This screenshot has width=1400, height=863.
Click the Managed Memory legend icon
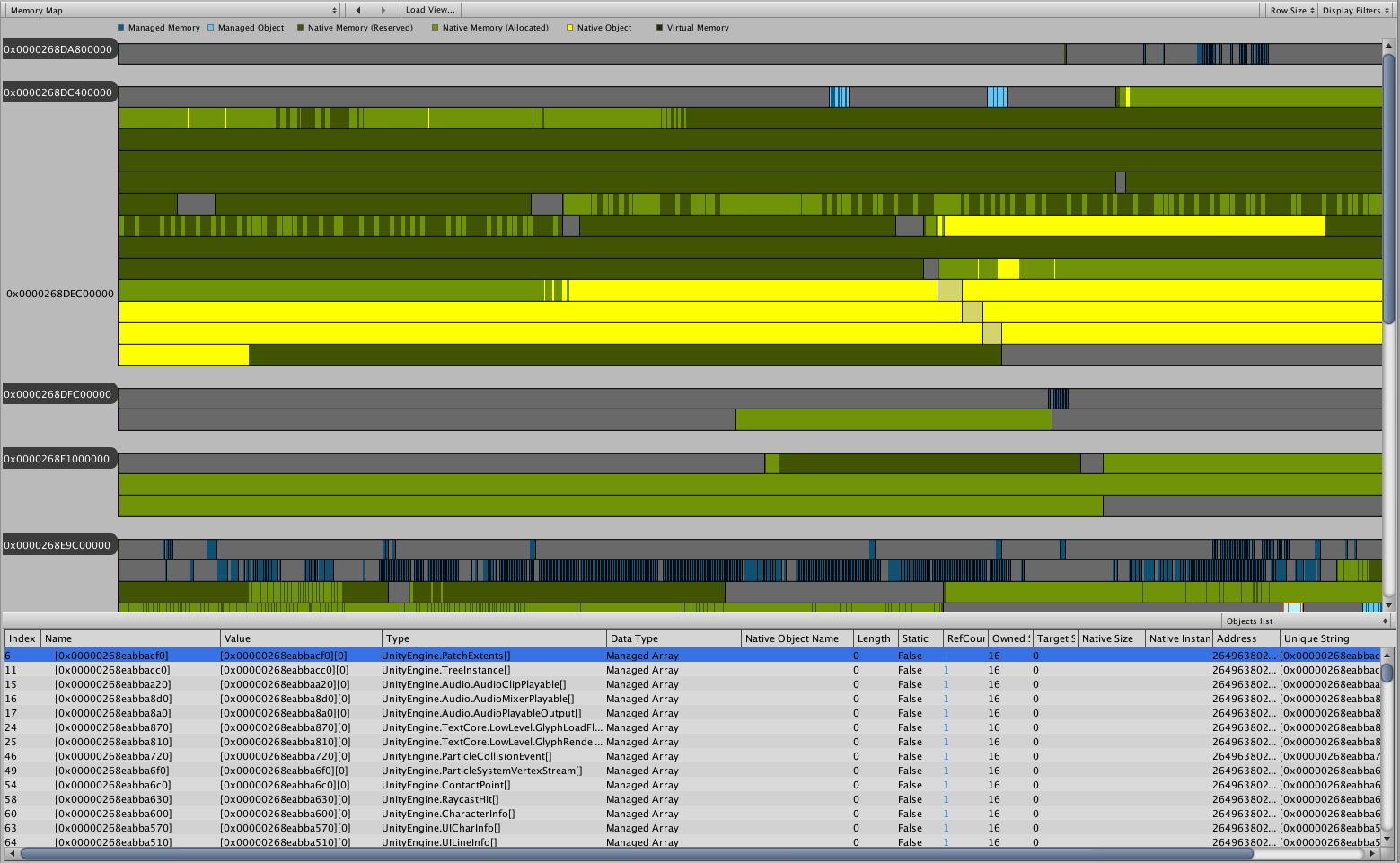click(119, 28)
